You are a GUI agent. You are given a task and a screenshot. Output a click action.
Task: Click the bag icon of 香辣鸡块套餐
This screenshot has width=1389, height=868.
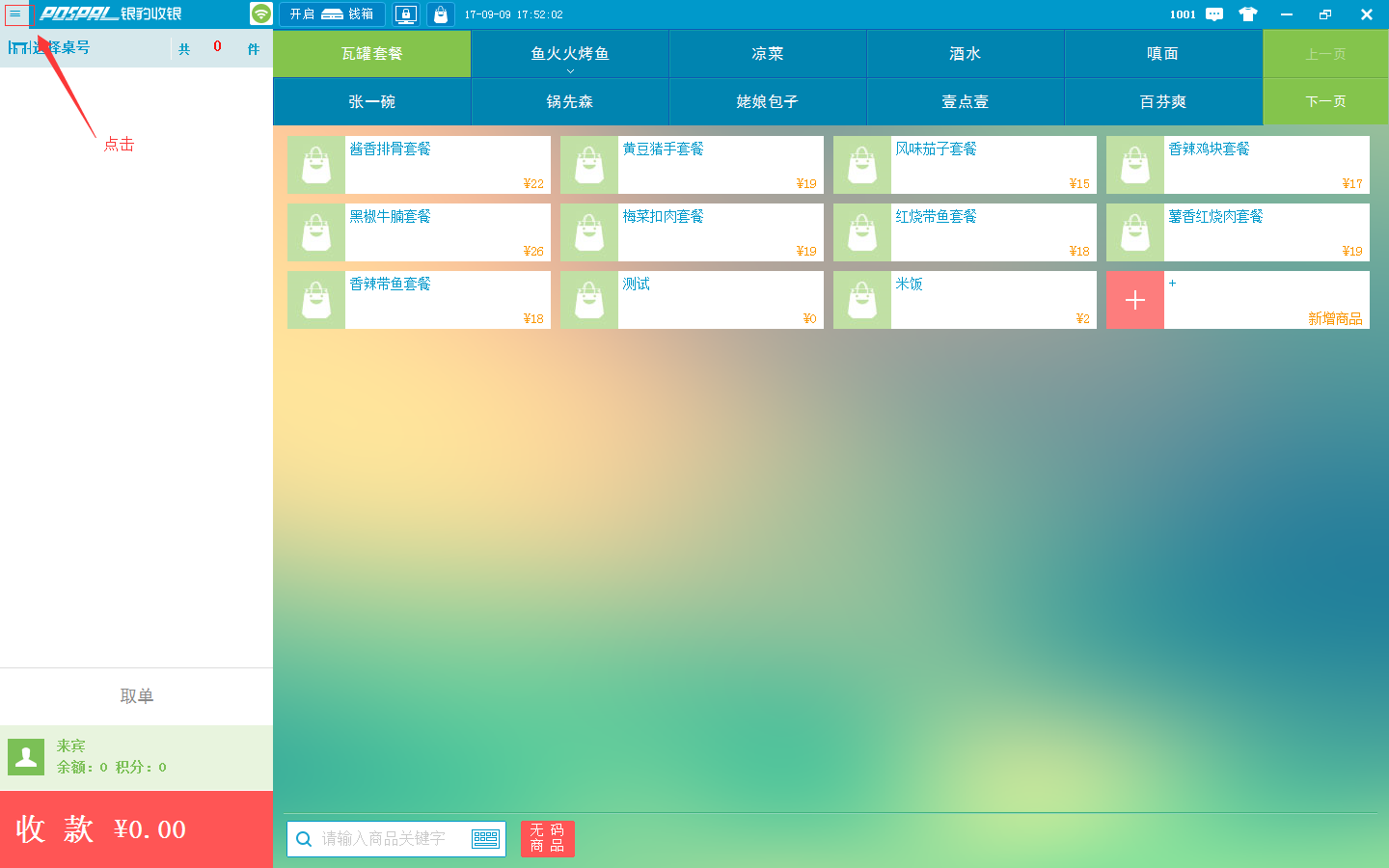(x=1135, y=165)
